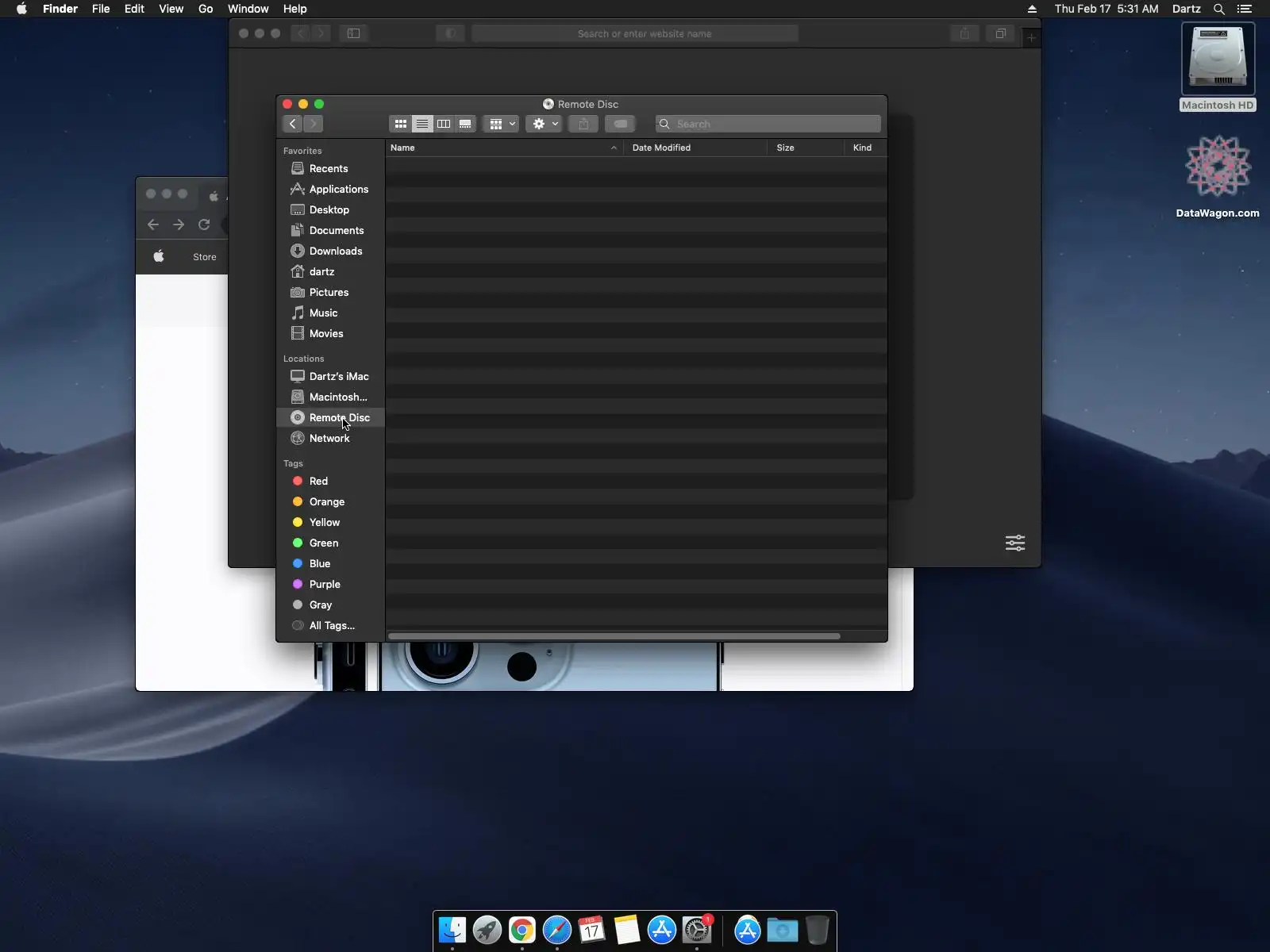Switch Finder to gallery view
Screen dimensions: 1270x952
(x=465, y=124)
